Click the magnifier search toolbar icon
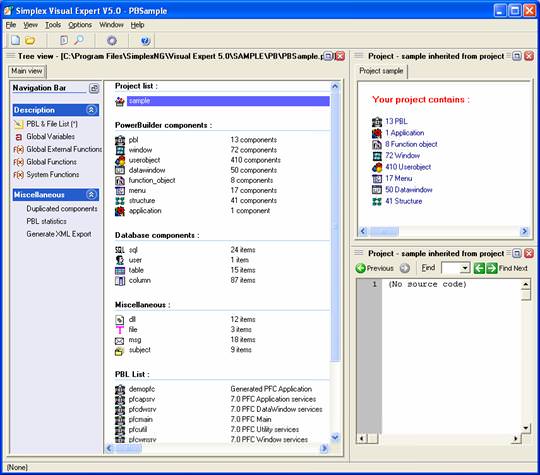 point(79,40)
